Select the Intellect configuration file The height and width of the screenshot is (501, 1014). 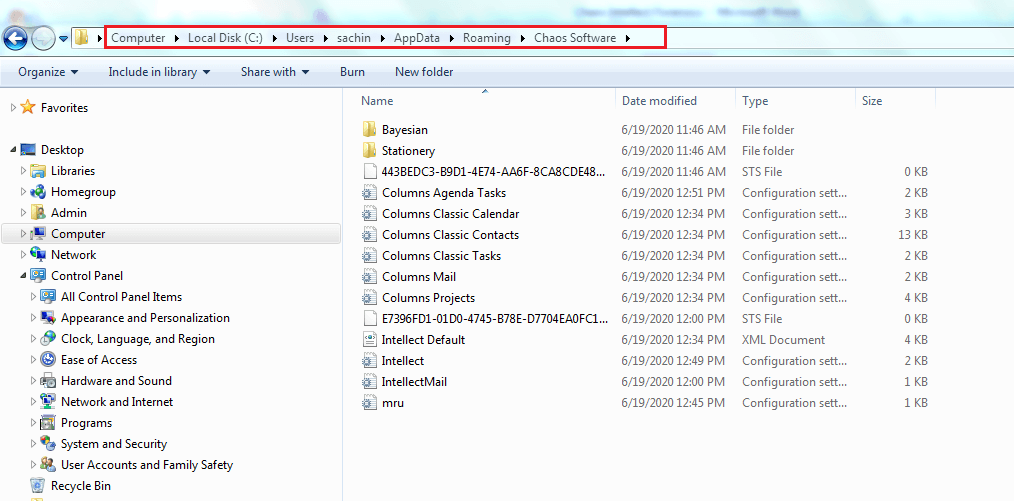coord(403,361)
